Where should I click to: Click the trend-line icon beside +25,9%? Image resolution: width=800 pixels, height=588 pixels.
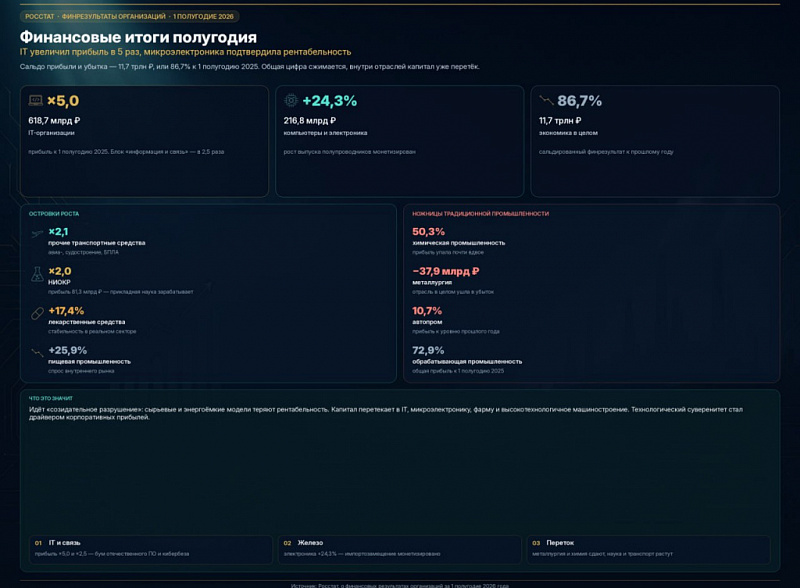[x=37, y=352]
